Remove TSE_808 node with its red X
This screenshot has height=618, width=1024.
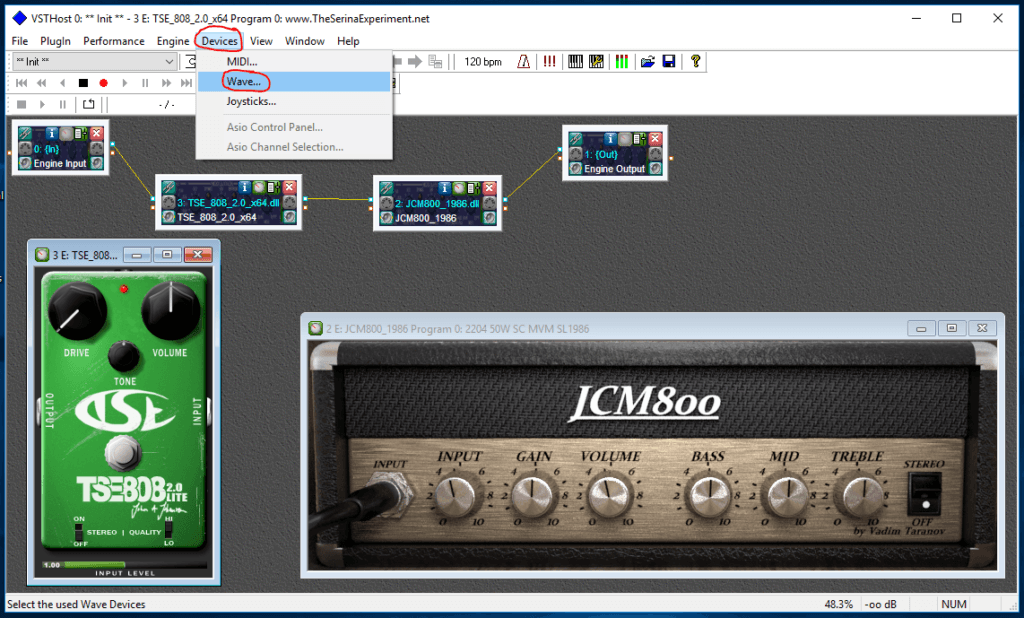[289, 187]
